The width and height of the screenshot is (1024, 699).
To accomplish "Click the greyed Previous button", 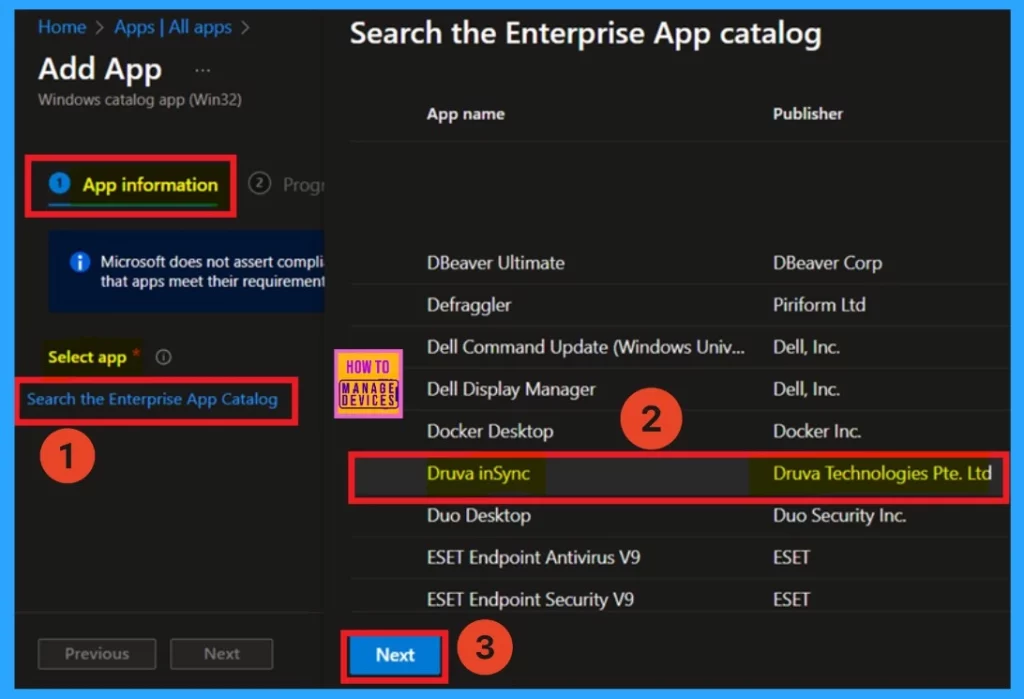I will click(x=97, y=654).
